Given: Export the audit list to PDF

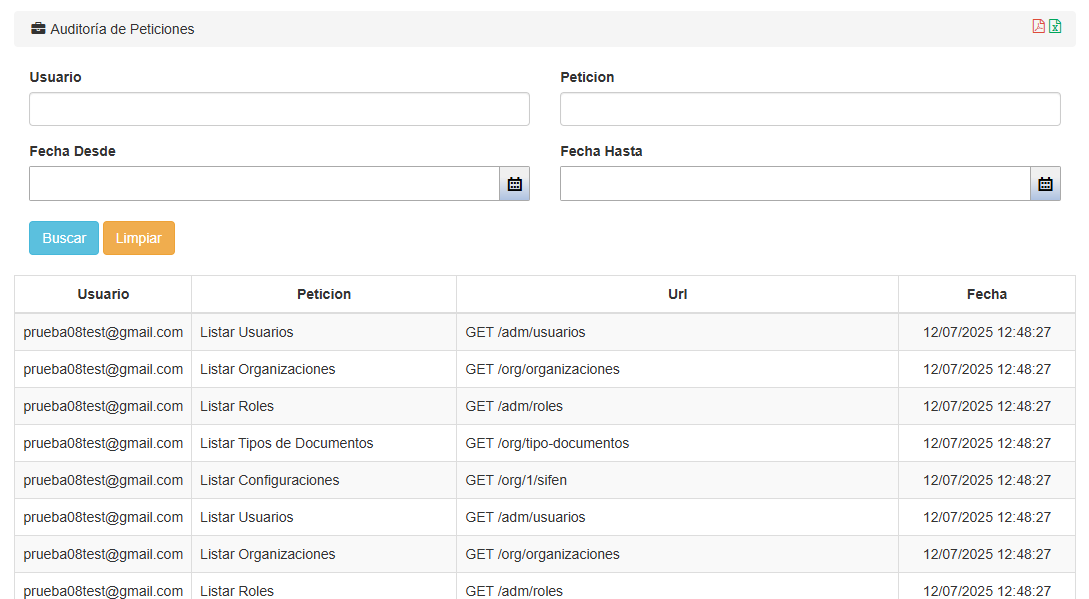Looking at the screenshot, I should point(1038,27).
